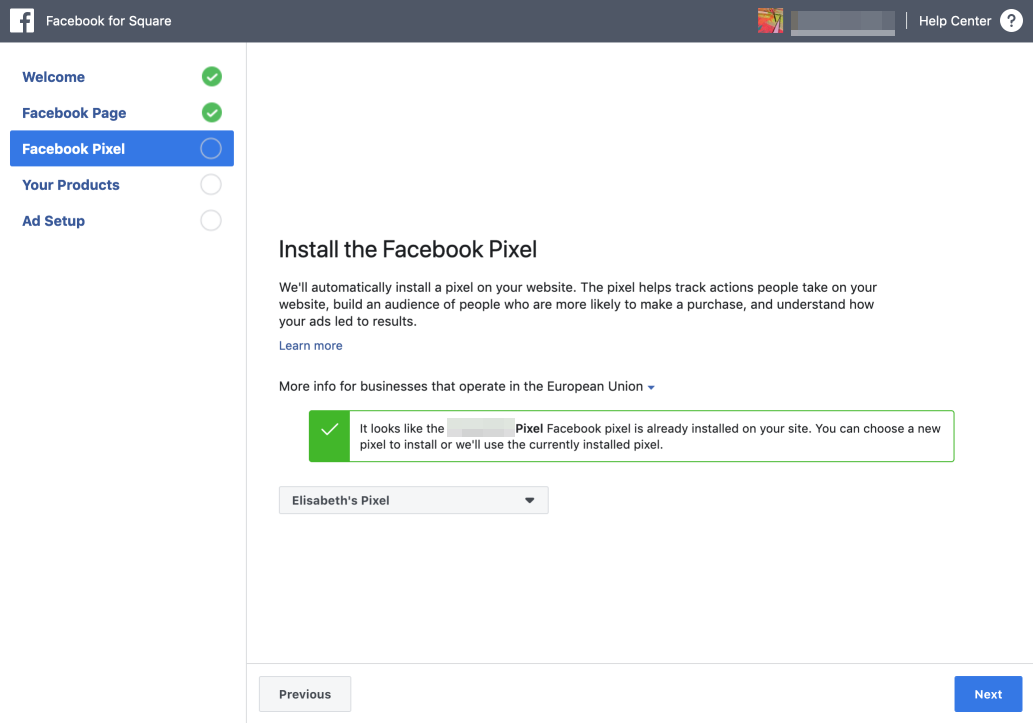Select the Facebook Pixel step
The height and width of the screenshot is (723, 1033).
122,148
